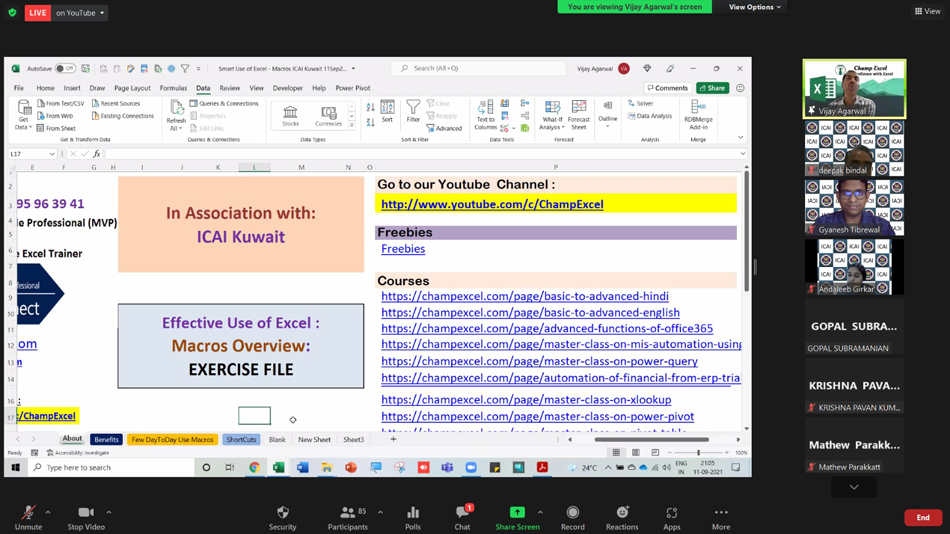The image size is (950, 534).
Task: Expand the formula bar
Action: [743, 154]
